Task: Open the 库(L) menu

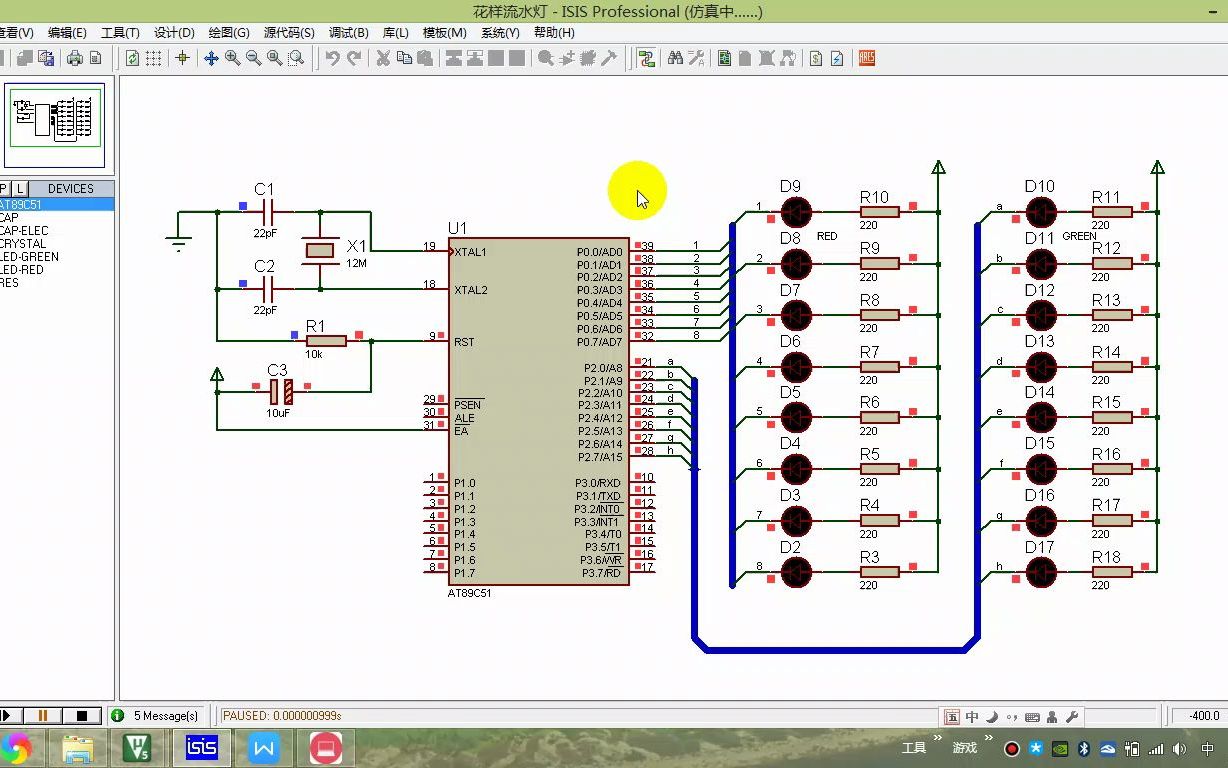Action: click(396, 33)
